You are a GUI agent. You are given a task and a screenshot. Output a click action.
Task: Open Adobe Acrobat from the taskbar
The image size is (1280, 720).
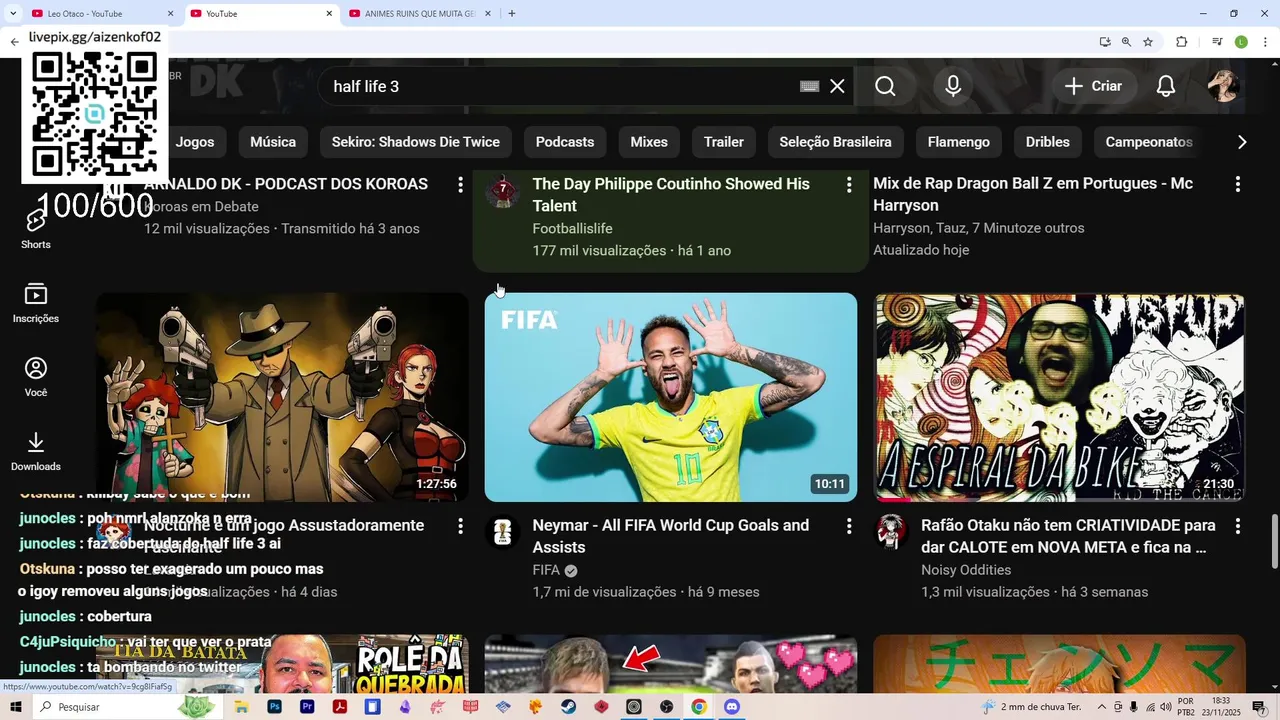pos(340,707)
